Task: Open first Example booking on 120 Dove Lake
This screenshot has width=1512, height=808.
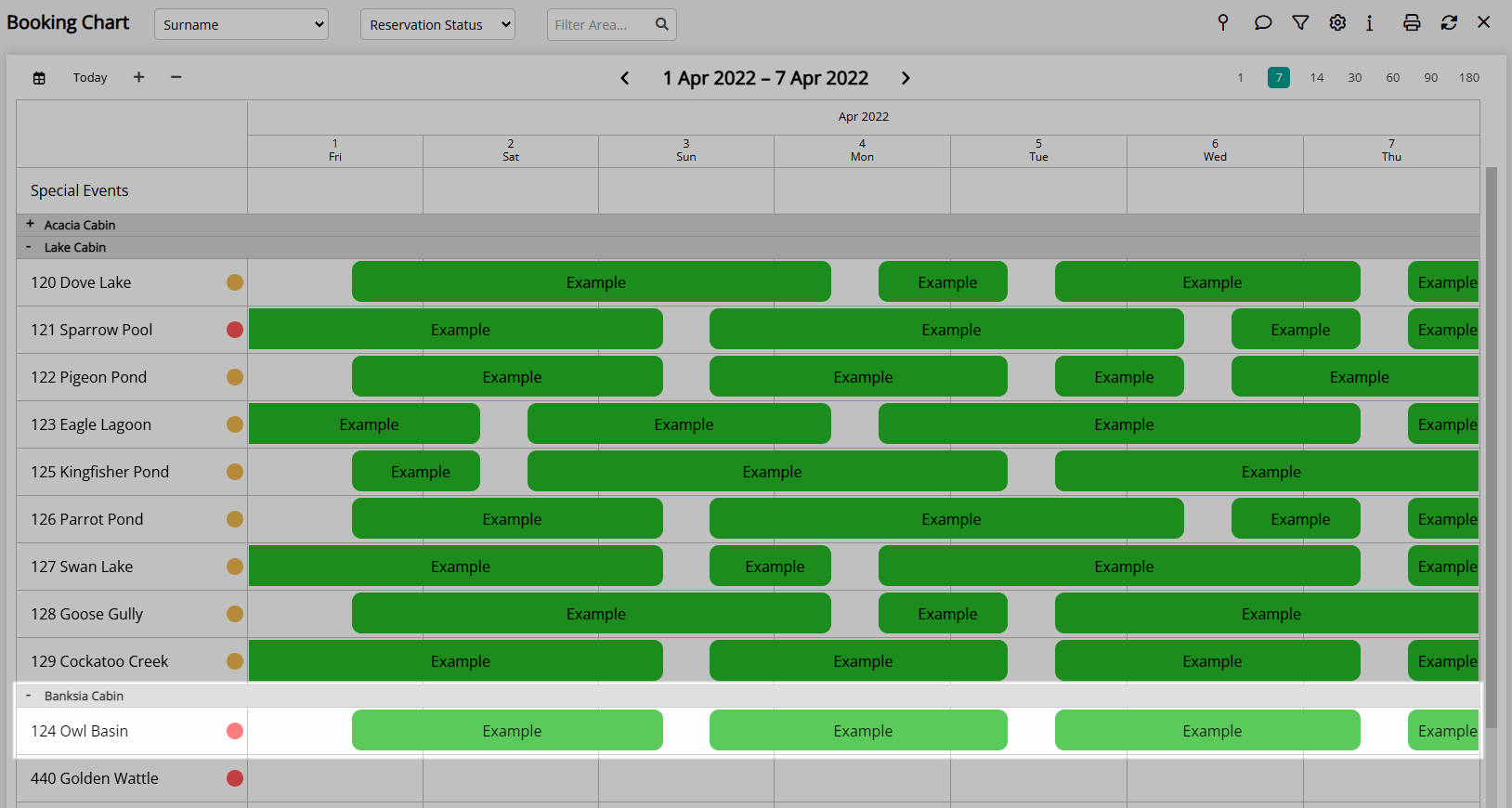Action: pos(592,281)
